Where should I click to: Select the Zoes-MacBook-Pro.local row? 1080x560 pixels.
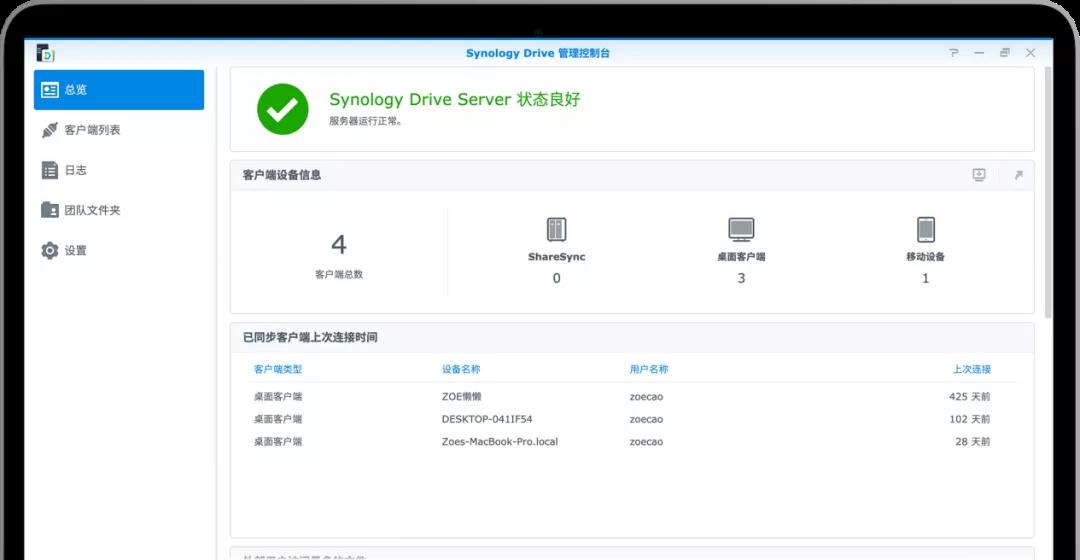point(499,441)
